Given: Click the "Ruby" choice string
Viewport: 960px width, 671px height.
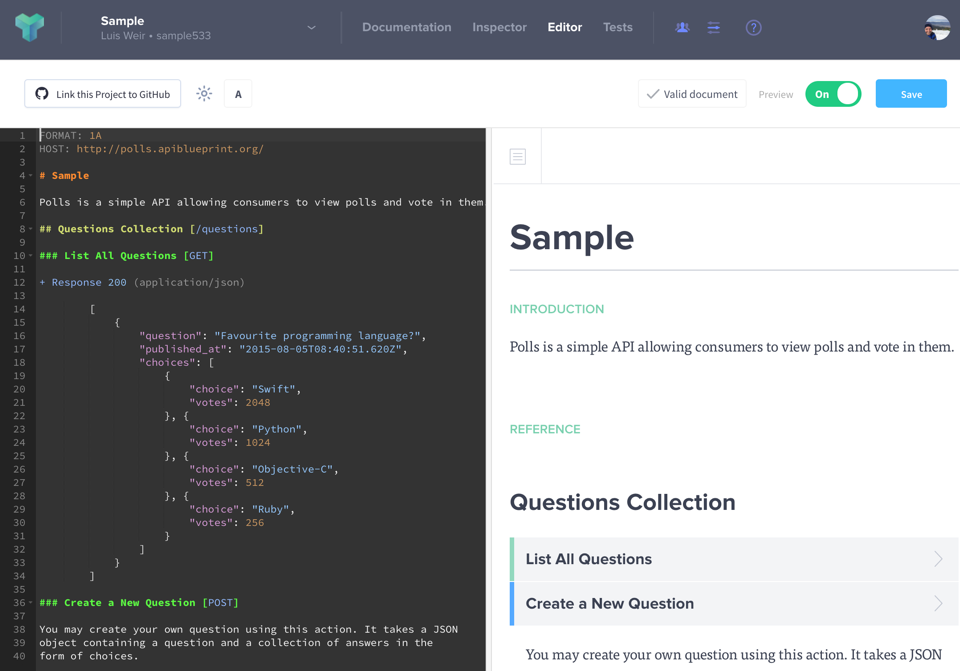Looking at the screenshot, I should click(271, 509).
